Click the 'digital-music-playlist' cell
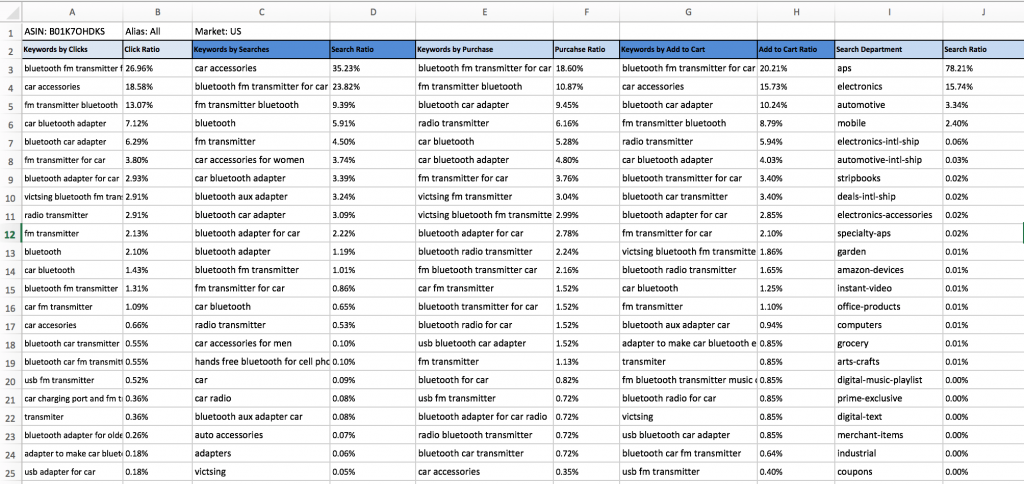Screen dimensions: 1024x484 889,380
